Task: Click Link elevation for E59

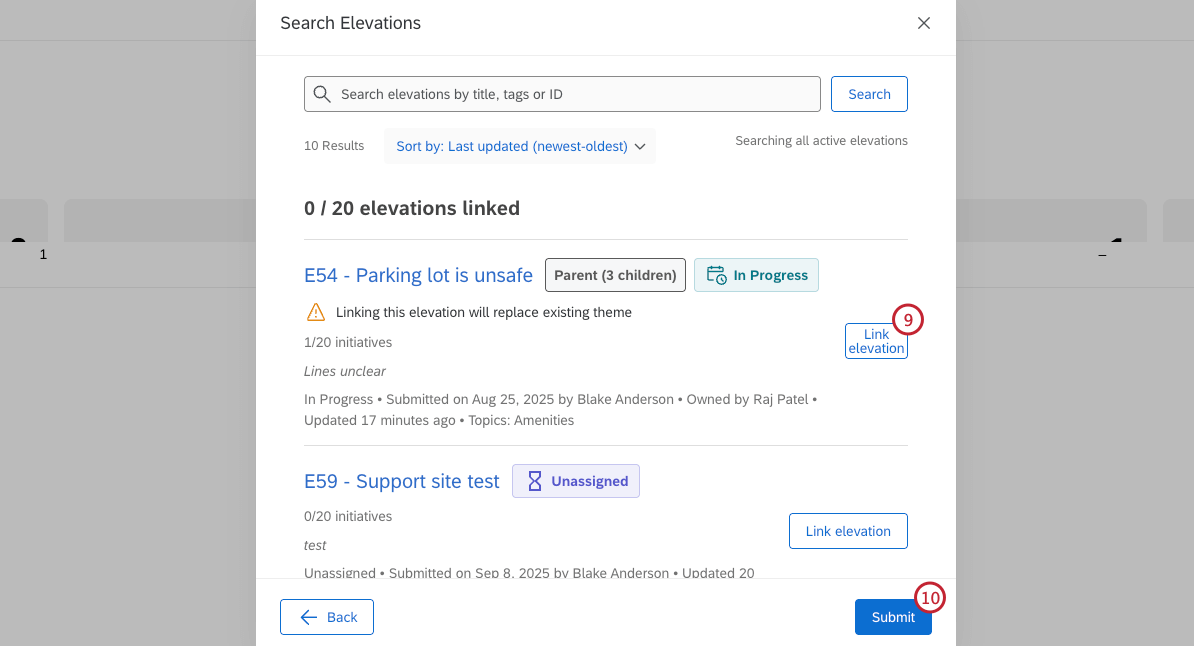Action: tap(848, 531)
